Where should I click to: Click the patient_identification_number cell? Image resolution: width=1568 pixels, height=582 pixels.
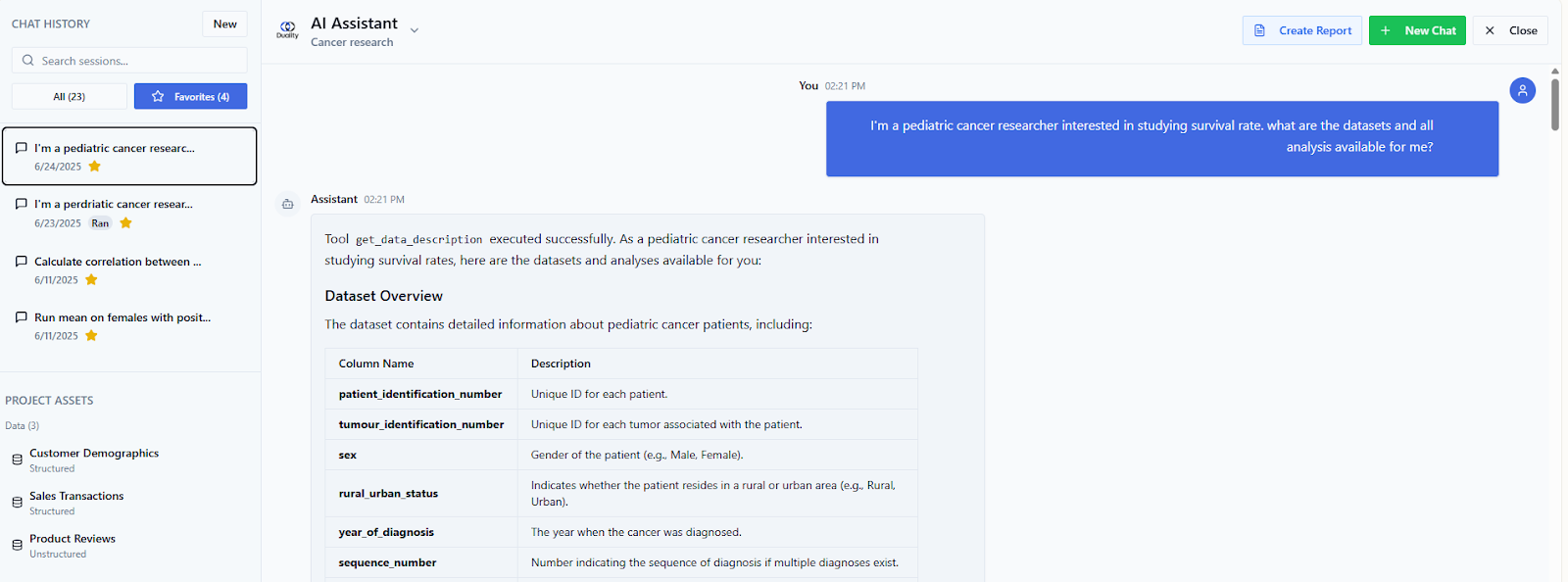point(420,394)
